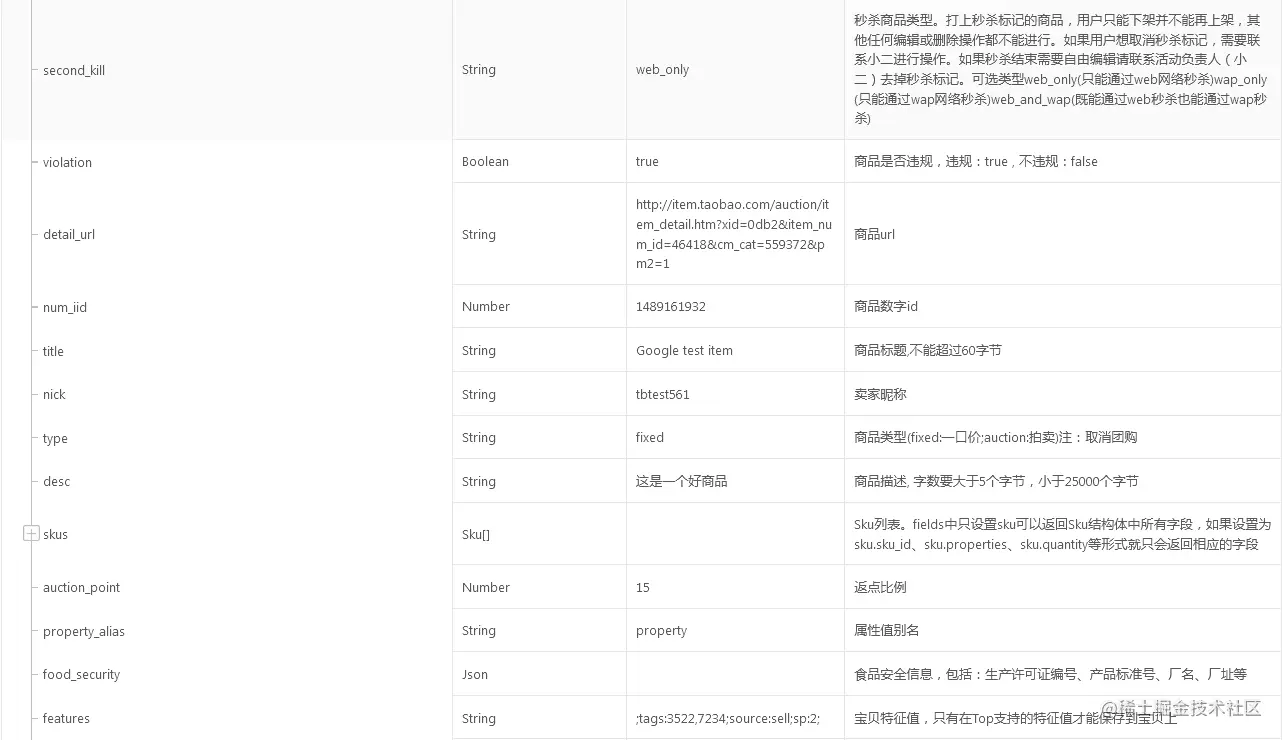Select the type field row
The height and width of the screenshot is (740, 1283).
point(55,437)
